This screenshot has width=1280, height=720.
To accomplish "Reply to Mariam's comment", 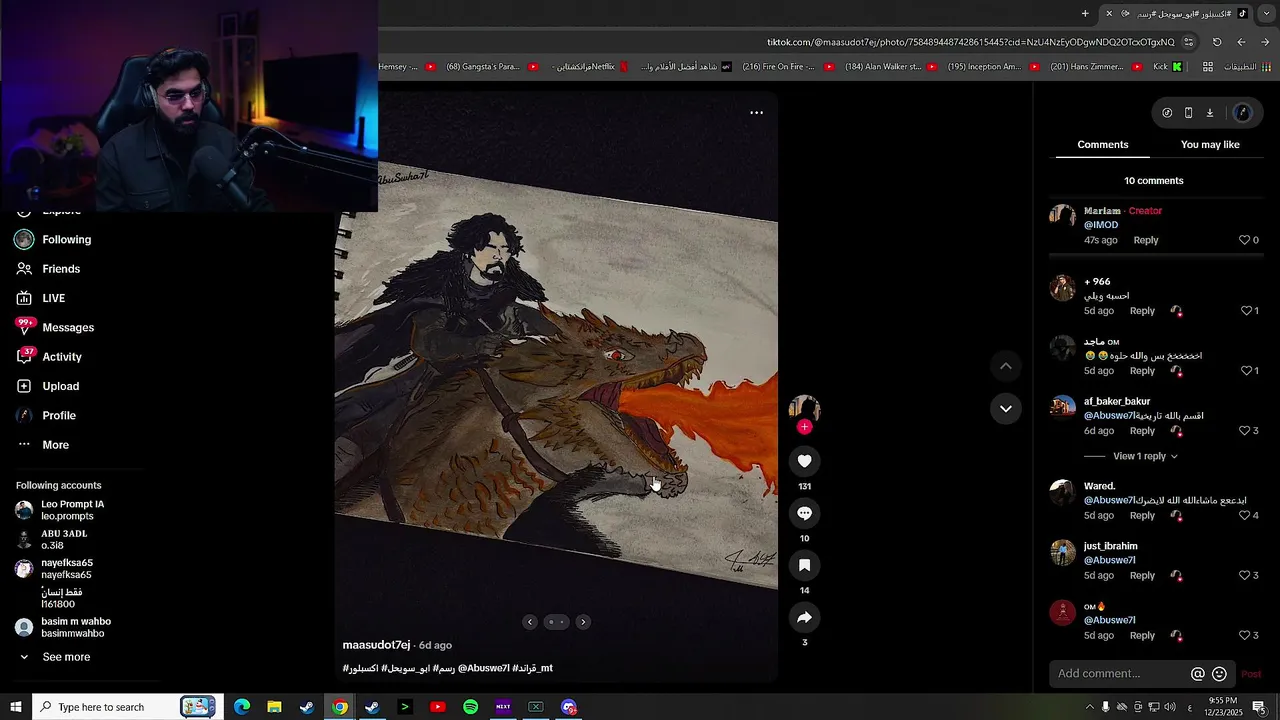I will click(x=1146, y=240).
